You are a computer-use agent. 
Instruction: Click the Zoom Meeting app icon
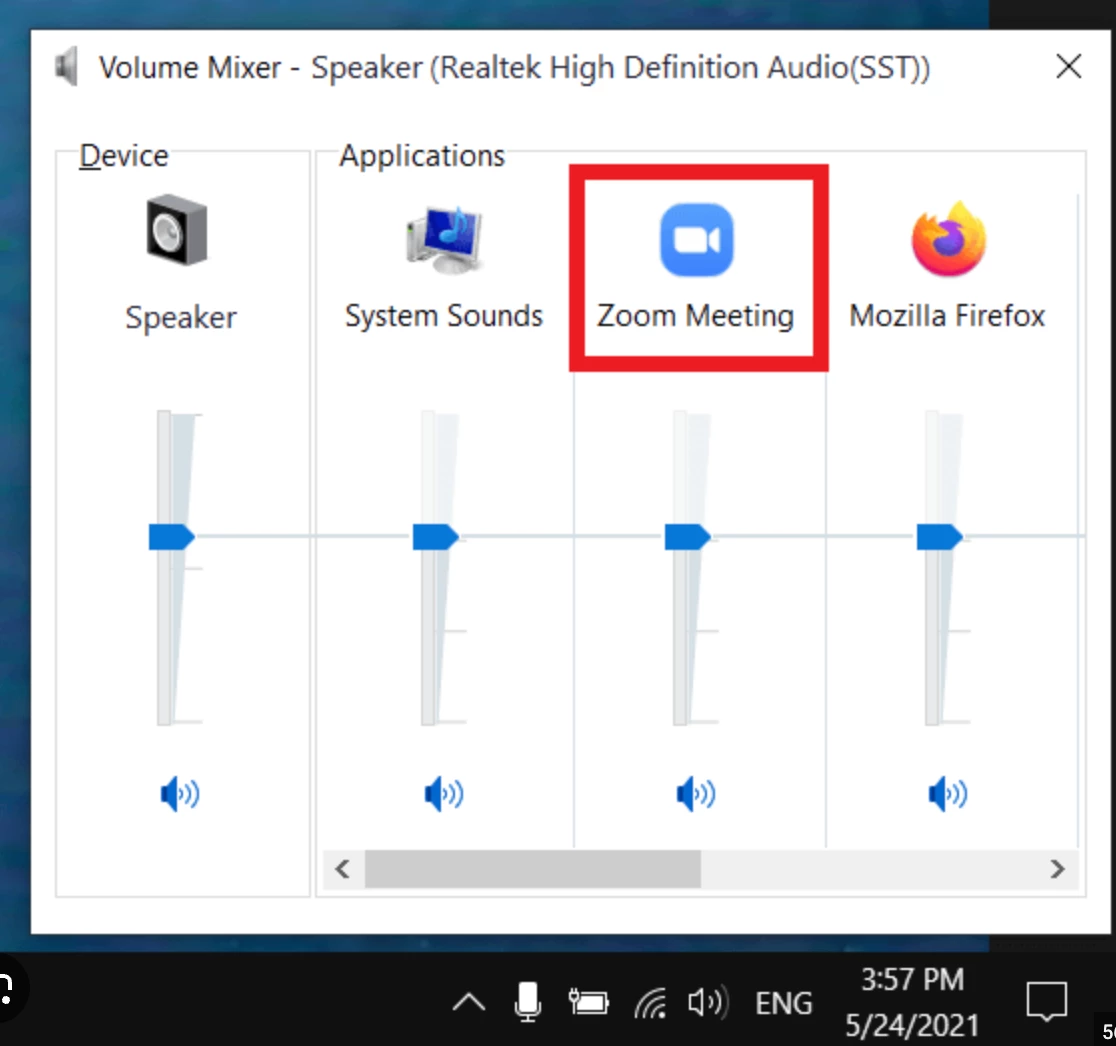[697, 240]
